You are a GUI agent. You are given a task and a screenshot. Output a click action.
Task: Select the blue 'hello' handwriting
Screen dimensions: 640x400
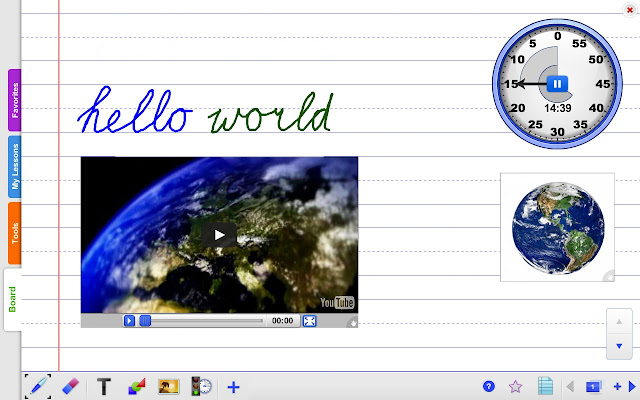click(x=135, y=110)
